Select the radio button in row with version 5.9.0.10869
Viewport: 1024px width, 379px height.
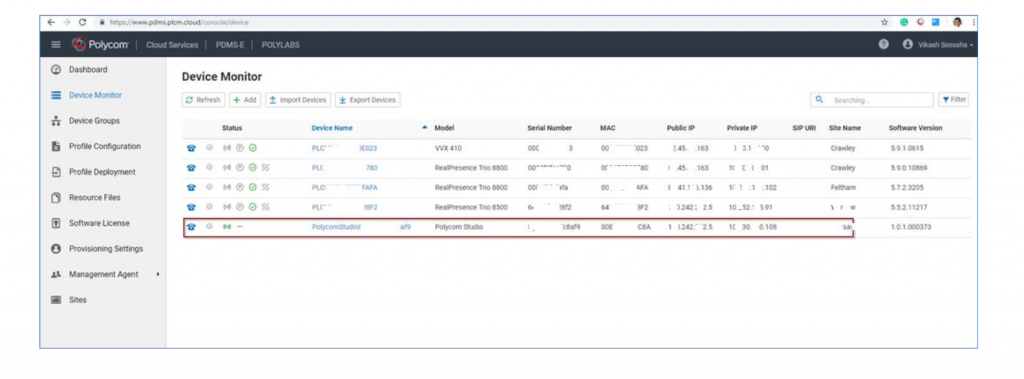tap(209, 168)
